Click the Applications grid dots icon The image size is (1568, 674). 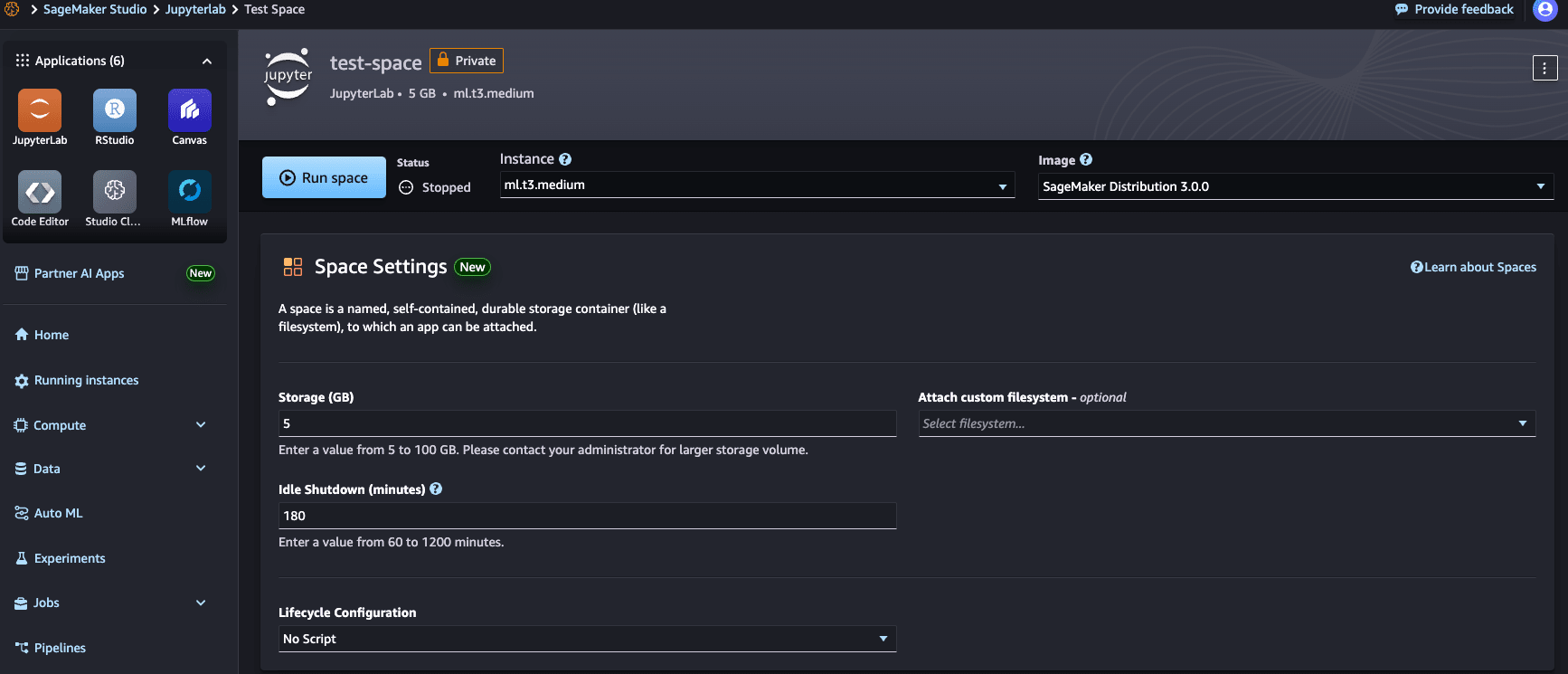[23, 60]
